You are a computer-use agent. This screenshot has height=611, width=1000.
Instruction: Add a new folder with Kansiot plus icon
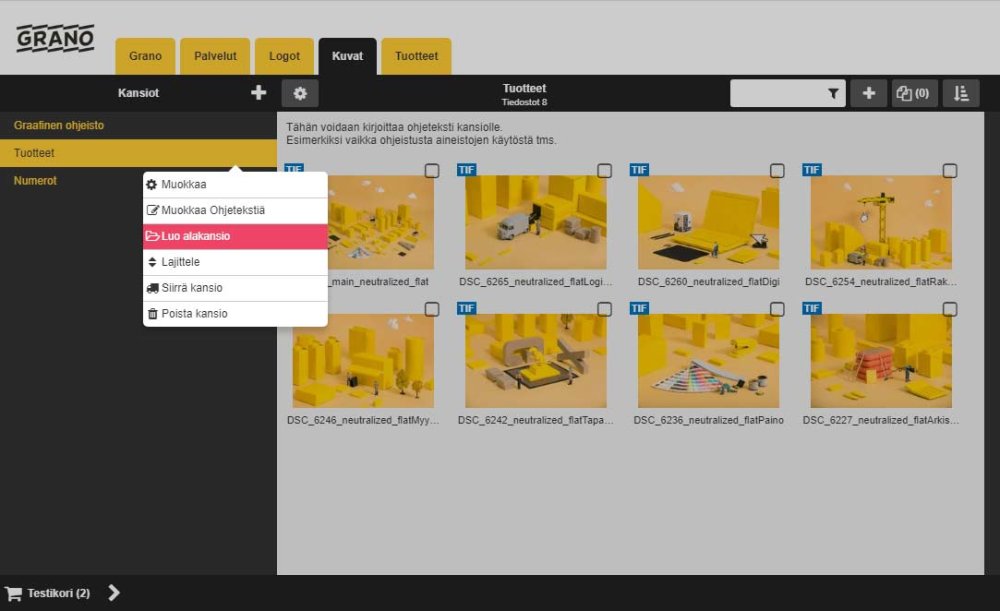pyautogui.click(x=258, y=93)
